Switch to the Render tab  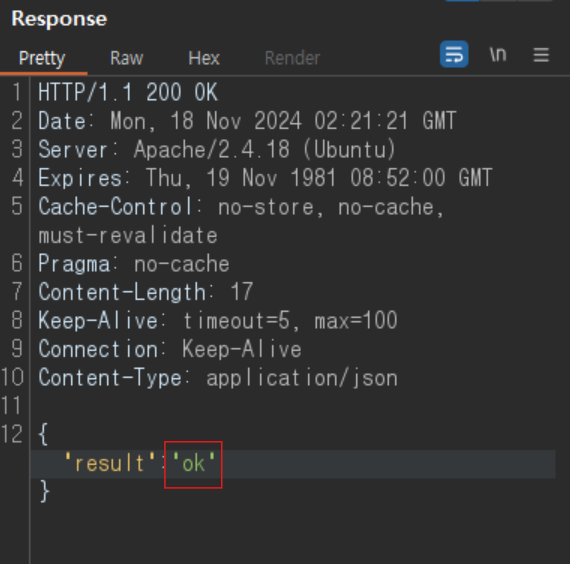pyautogui.click(x=292, y=58)
